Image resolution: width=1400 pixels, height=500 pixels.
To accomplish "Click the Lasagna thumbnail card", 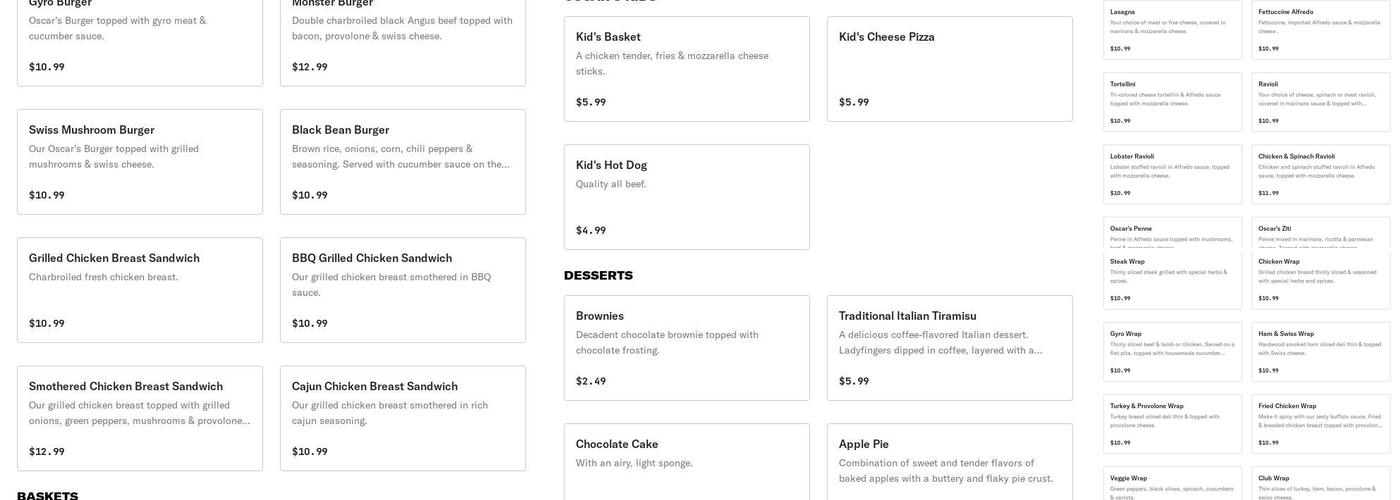I will click(1173, 30).
